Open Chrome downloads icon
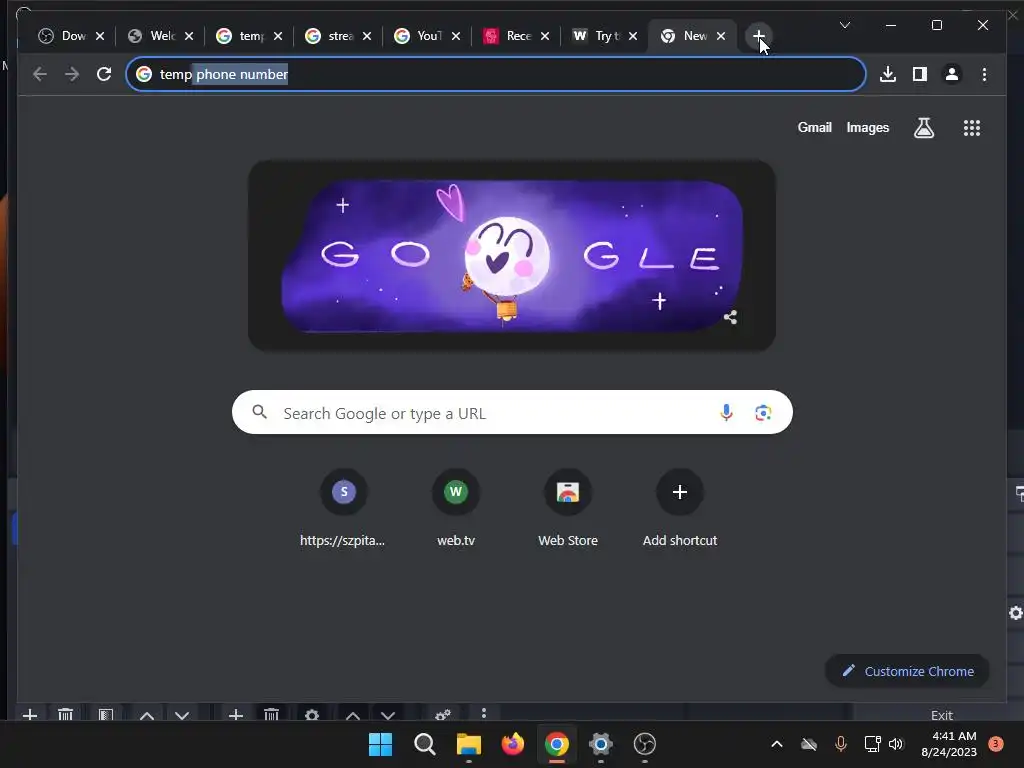 click(x=888, y=74)
